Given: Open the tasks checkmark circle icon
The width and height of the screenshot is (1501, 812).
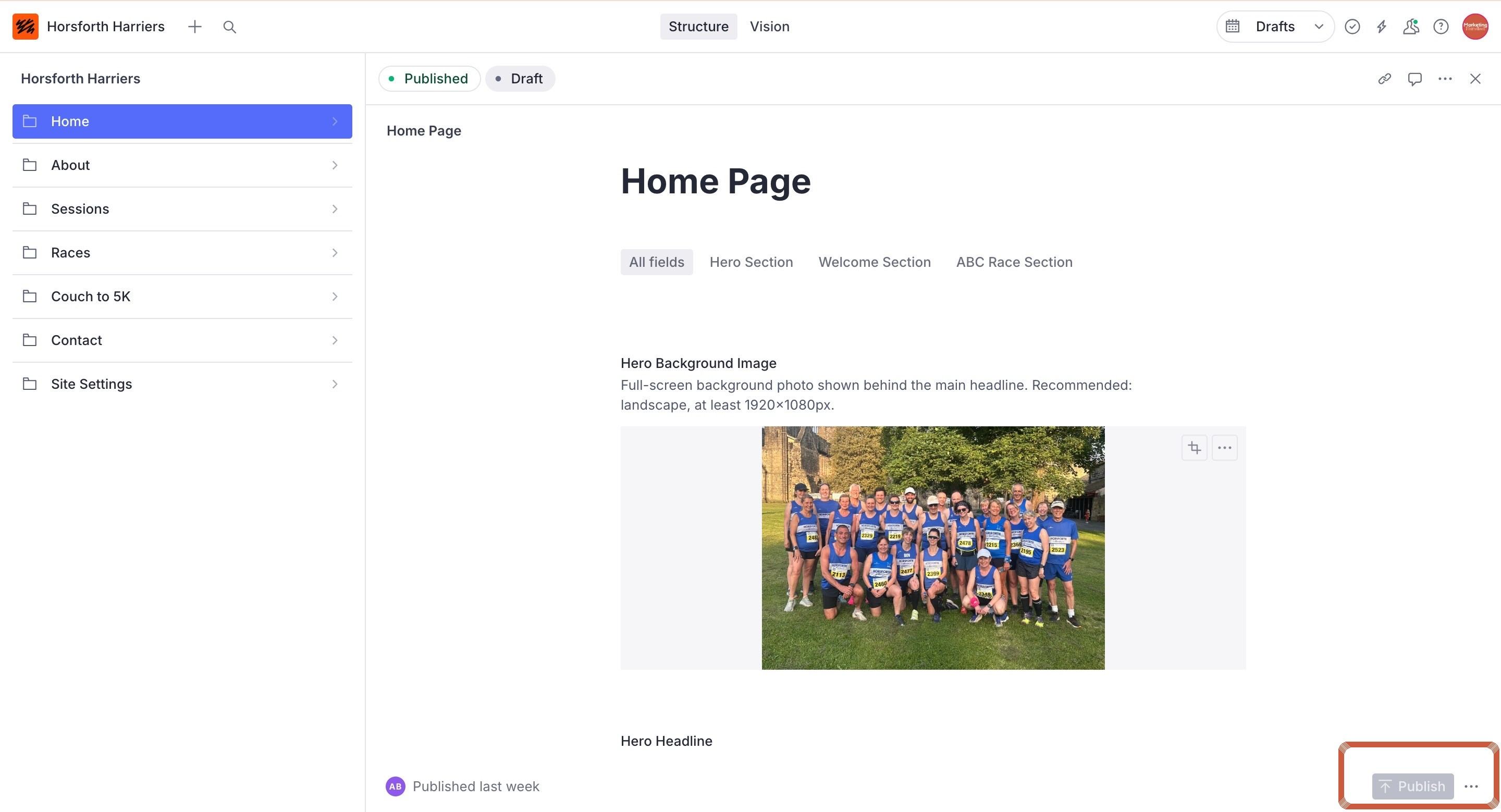Looking at the screenshot, I should point(1352,27).
